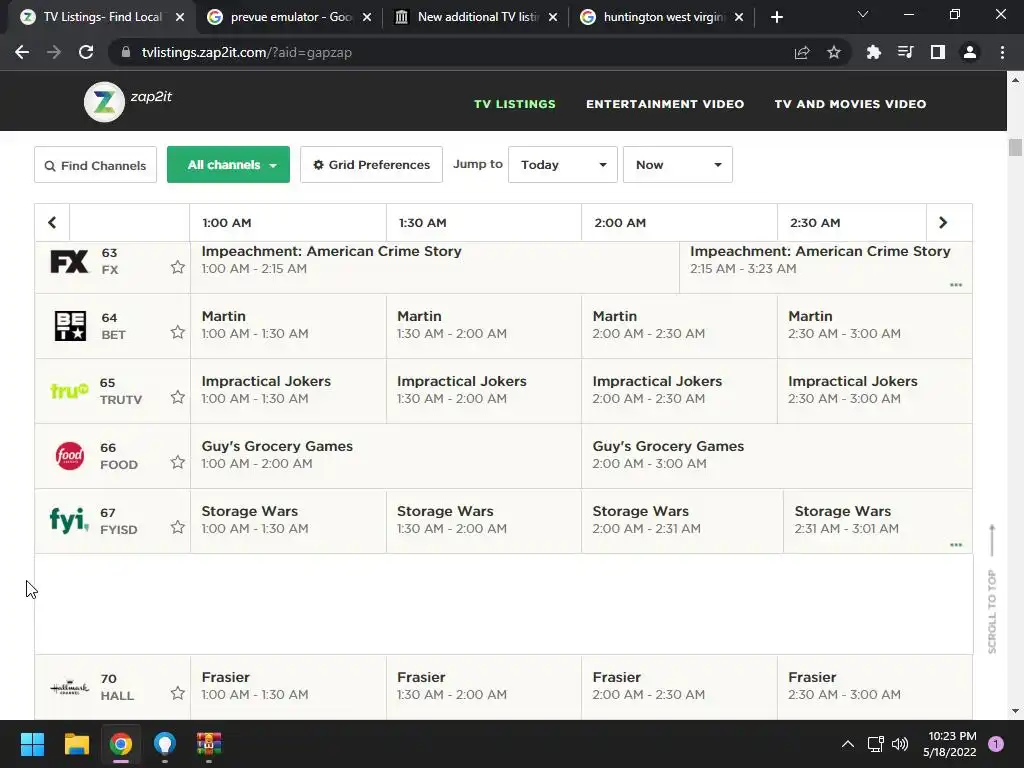Open Windows Start menu

tap(32, 744)
